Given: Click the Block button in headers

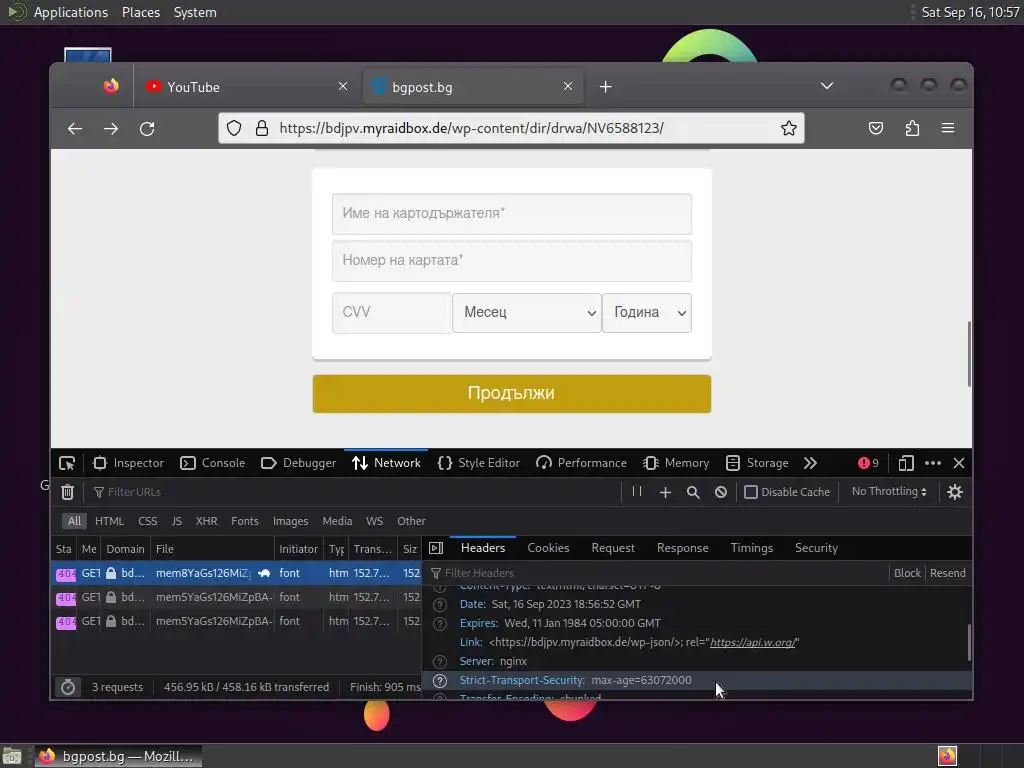Looking at the screenshot, I should (906, 573).
